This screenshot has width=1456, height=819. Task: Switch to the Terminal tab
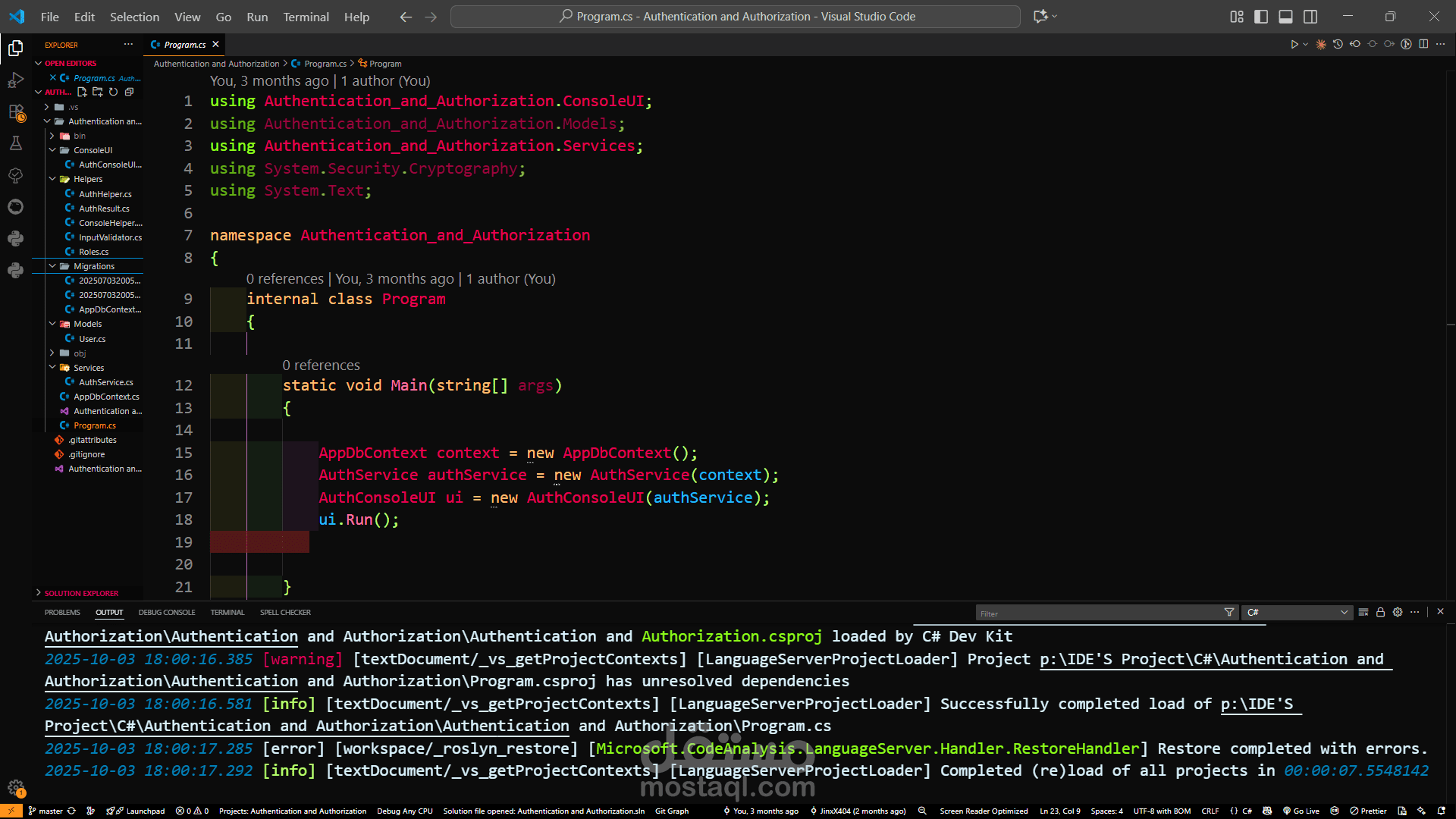click(x=227, y=612)
